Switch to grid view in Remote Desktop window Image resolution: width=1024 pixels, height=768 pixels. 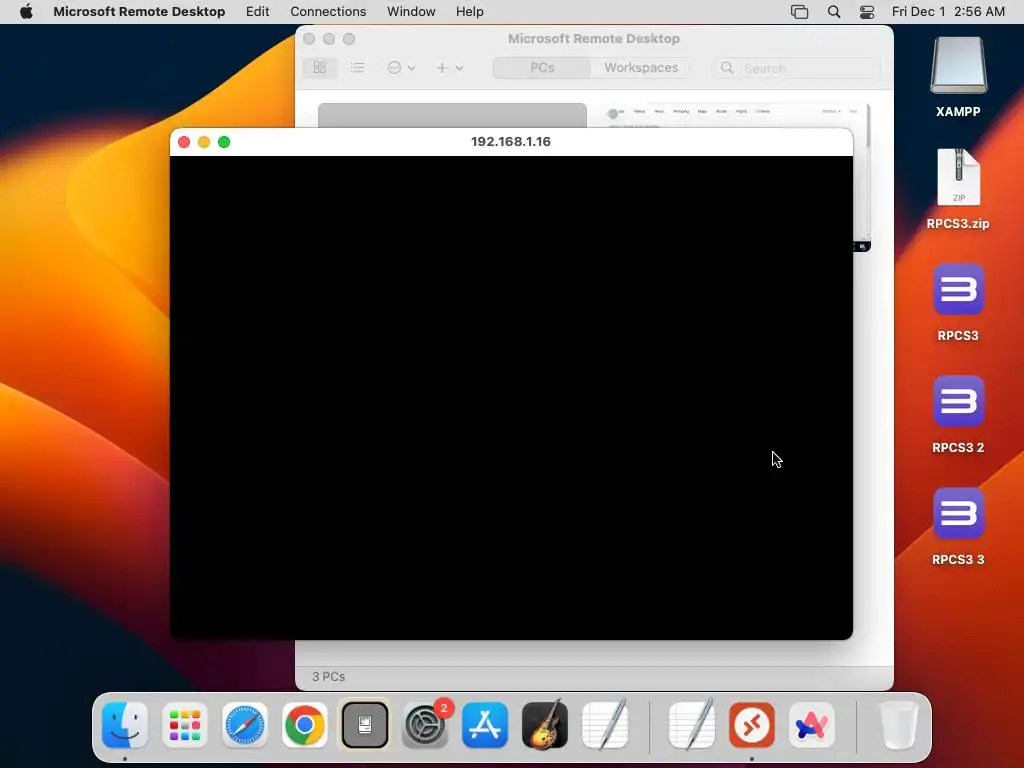pyautogui.click(x=319, y=67)
